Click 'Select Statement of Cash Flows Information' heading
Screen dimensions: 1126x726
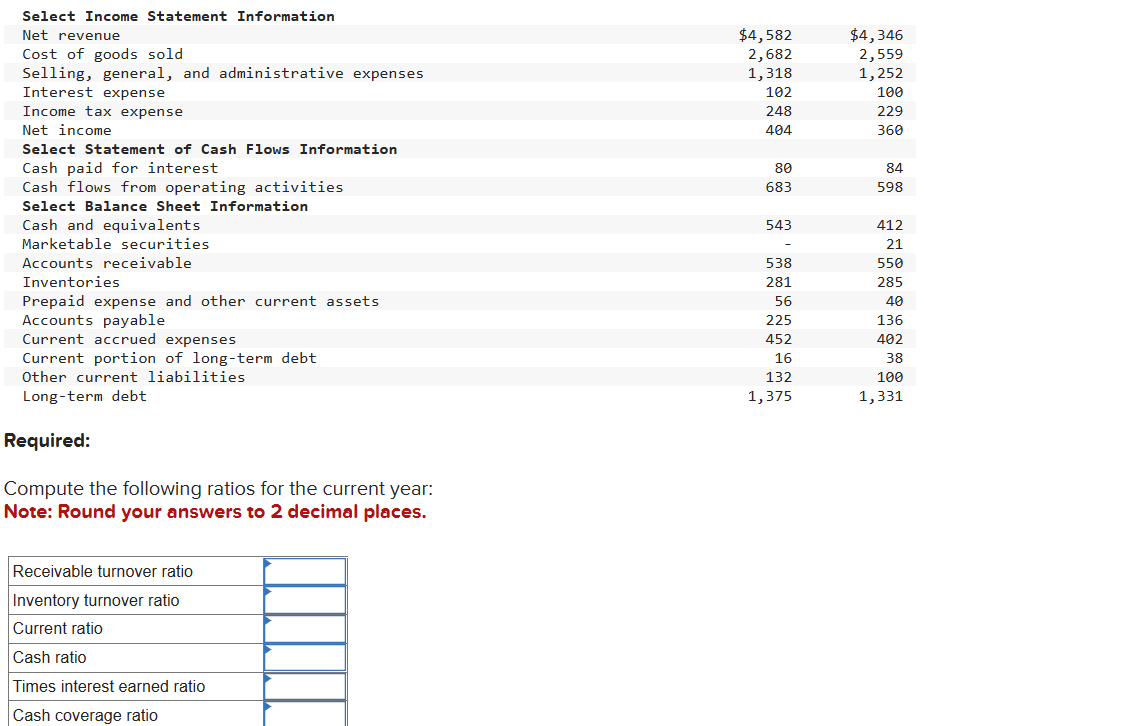[x=210, y=149]
